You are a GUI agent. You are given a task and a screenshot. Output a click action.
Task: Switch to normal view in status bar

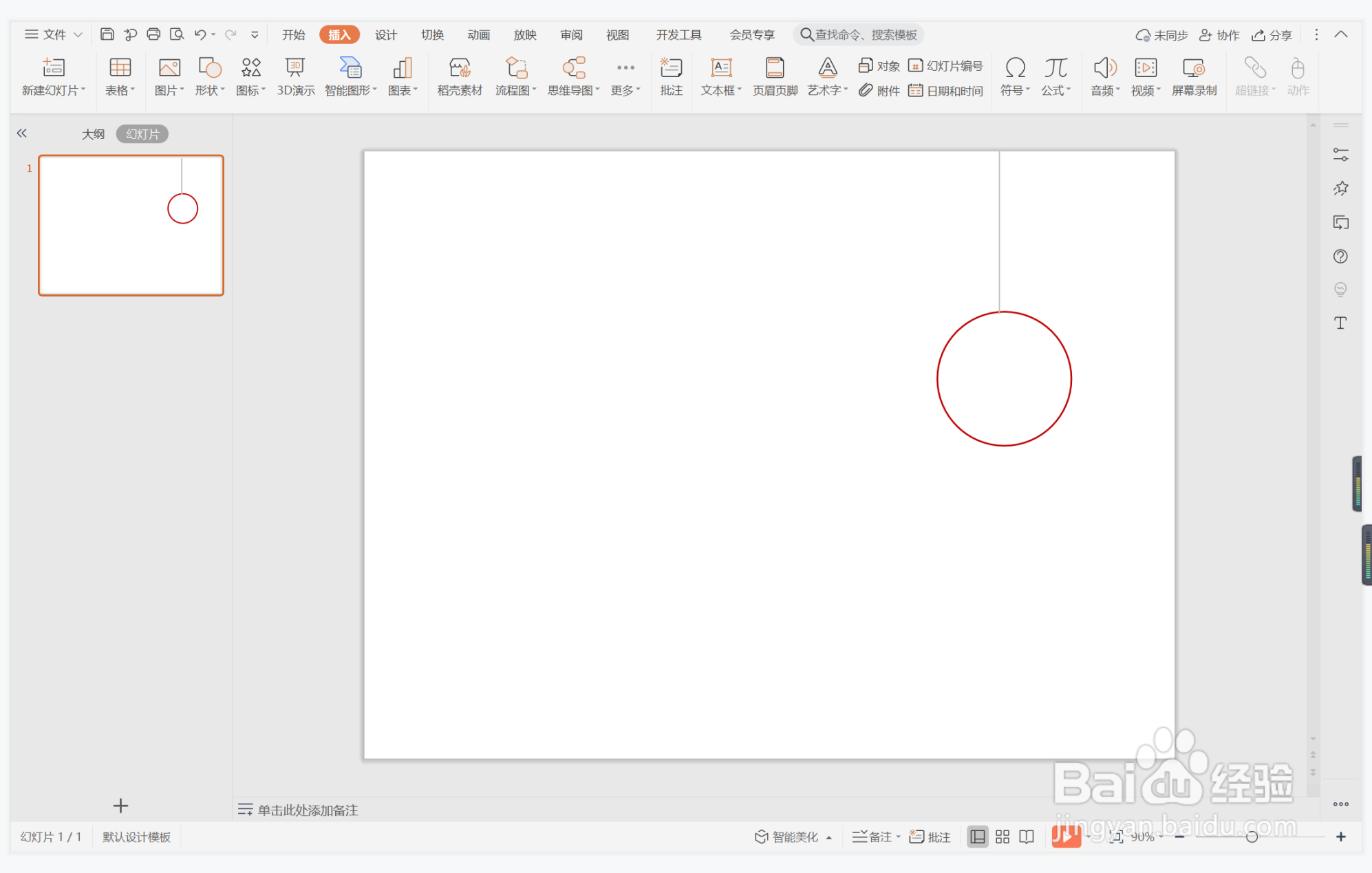point(977,837)
